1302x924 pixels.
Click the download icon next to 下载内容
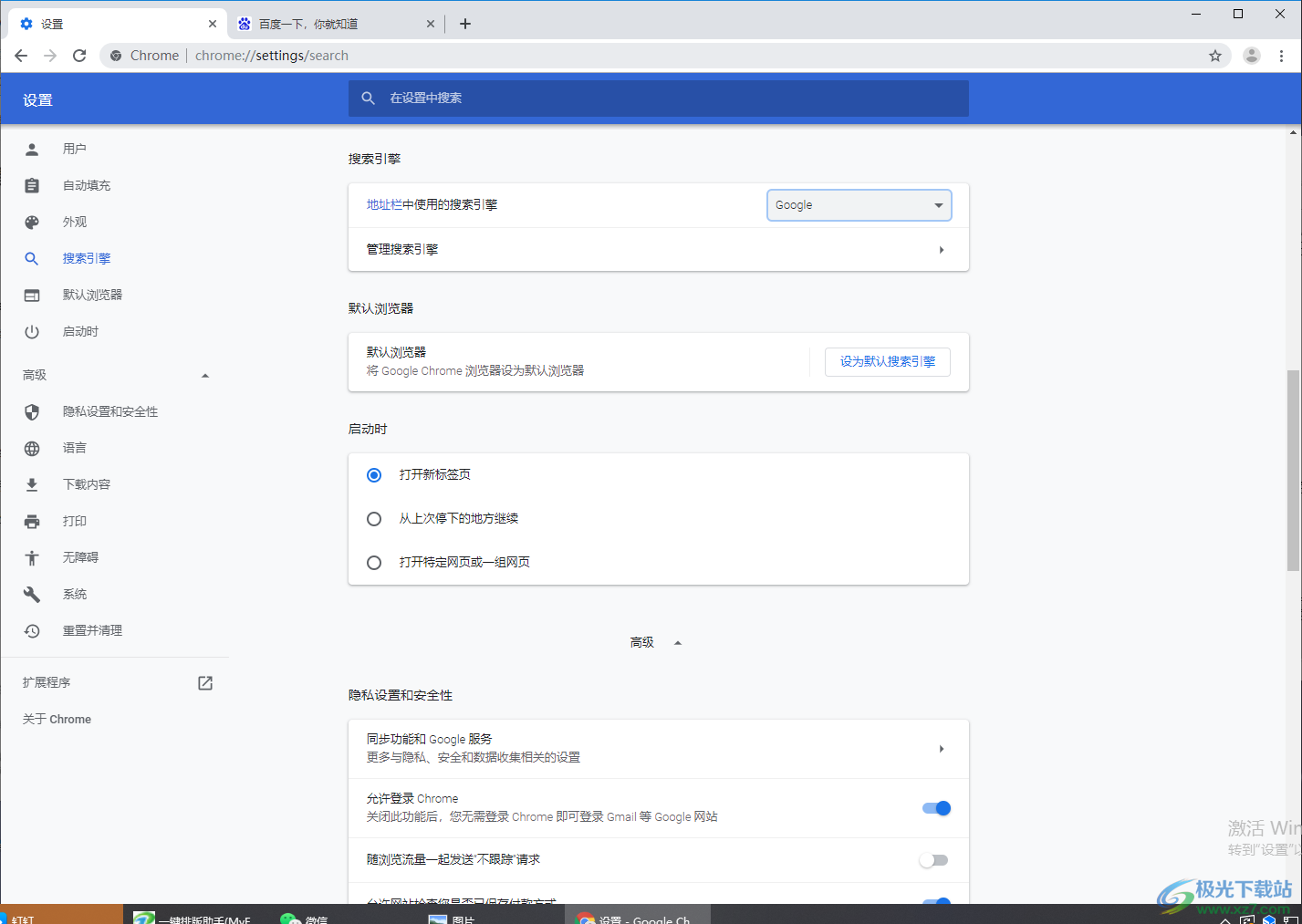point(32,484)
